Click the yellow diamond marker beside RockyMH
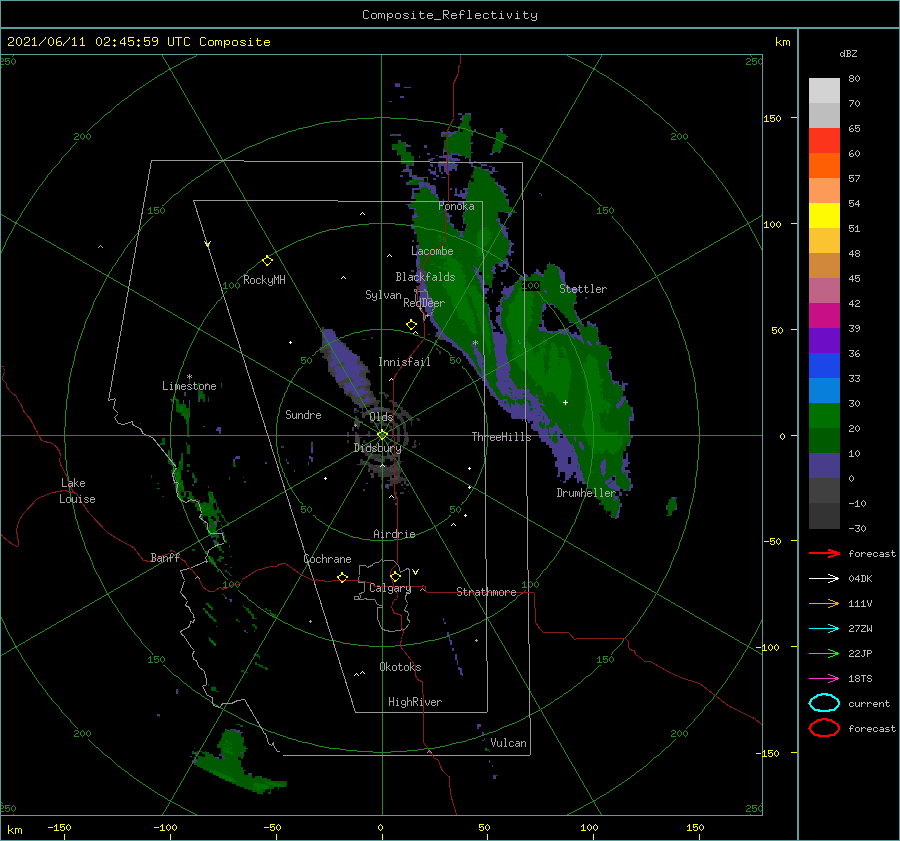The width and height of the screenshot is (900, 841). 267,261
